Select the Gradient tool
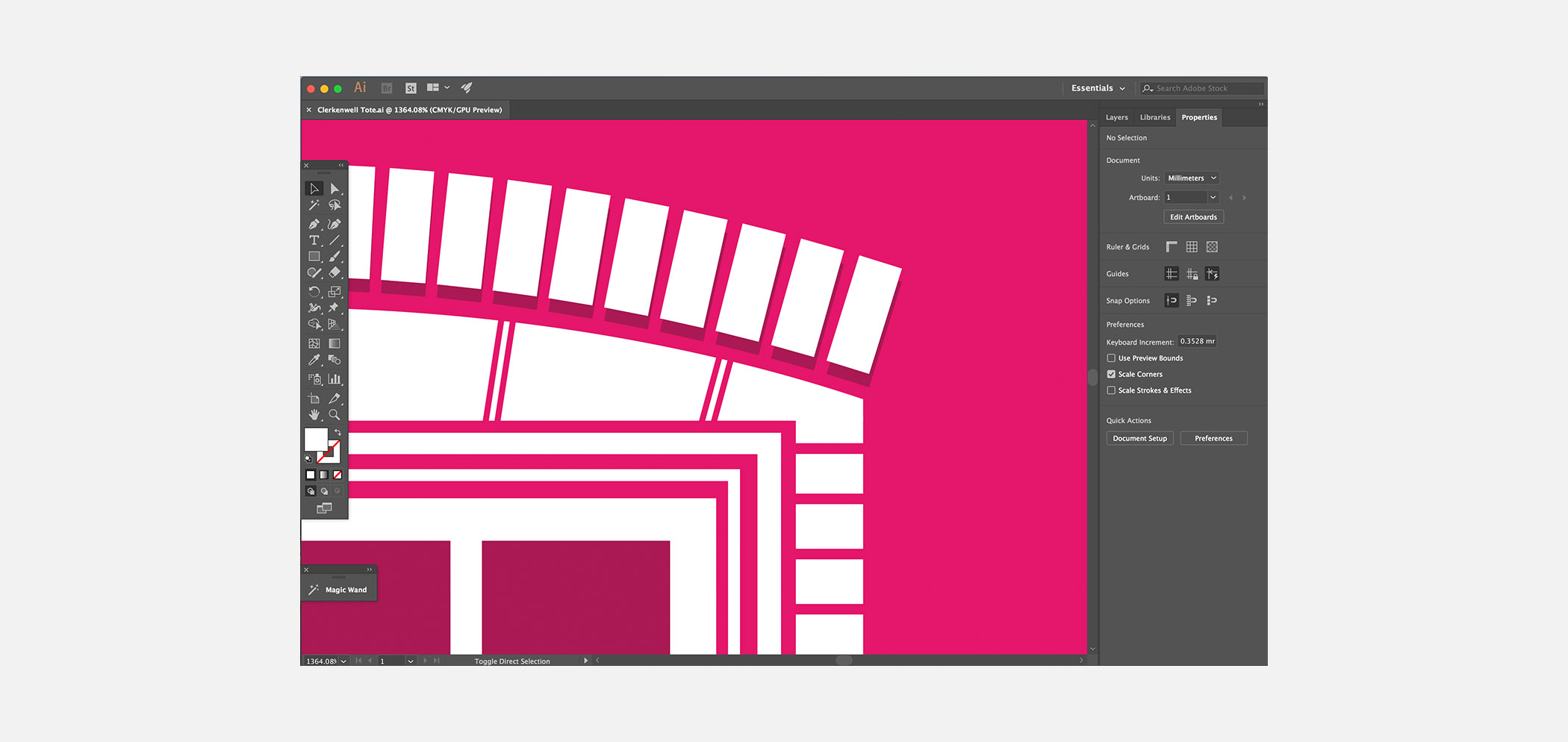 [x=335, y=343]
